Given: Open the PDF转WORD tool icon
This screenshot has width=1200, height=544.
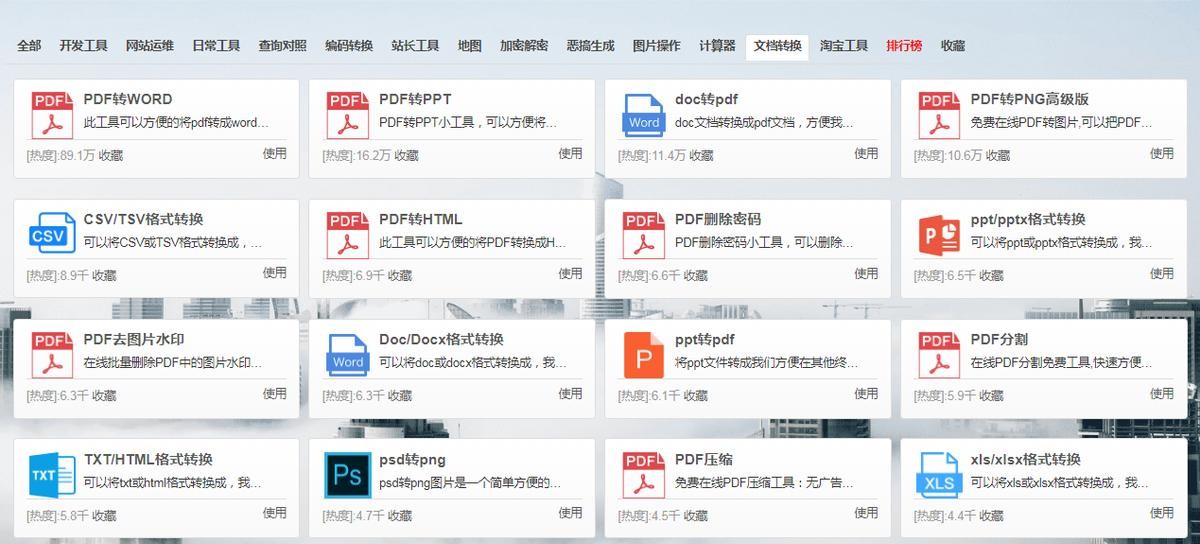Looking at the screenshot, I should pos(52,114).
